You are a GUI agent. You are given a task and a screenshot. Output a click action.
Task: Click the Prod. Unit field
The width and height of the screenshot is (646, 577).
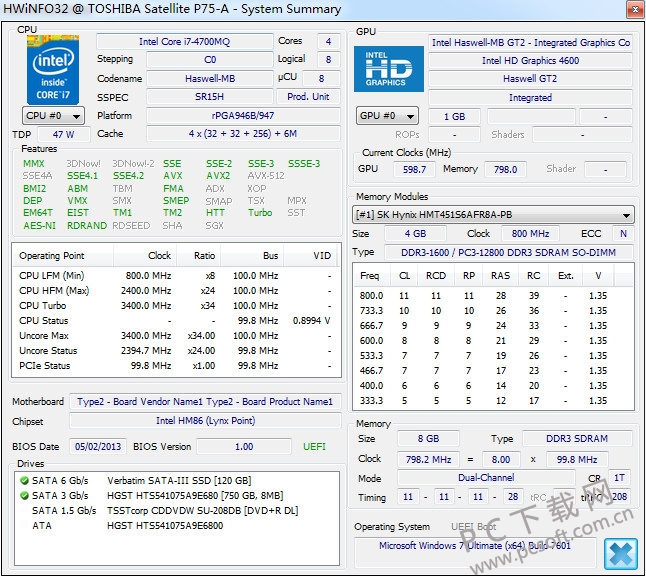(308, 97)
